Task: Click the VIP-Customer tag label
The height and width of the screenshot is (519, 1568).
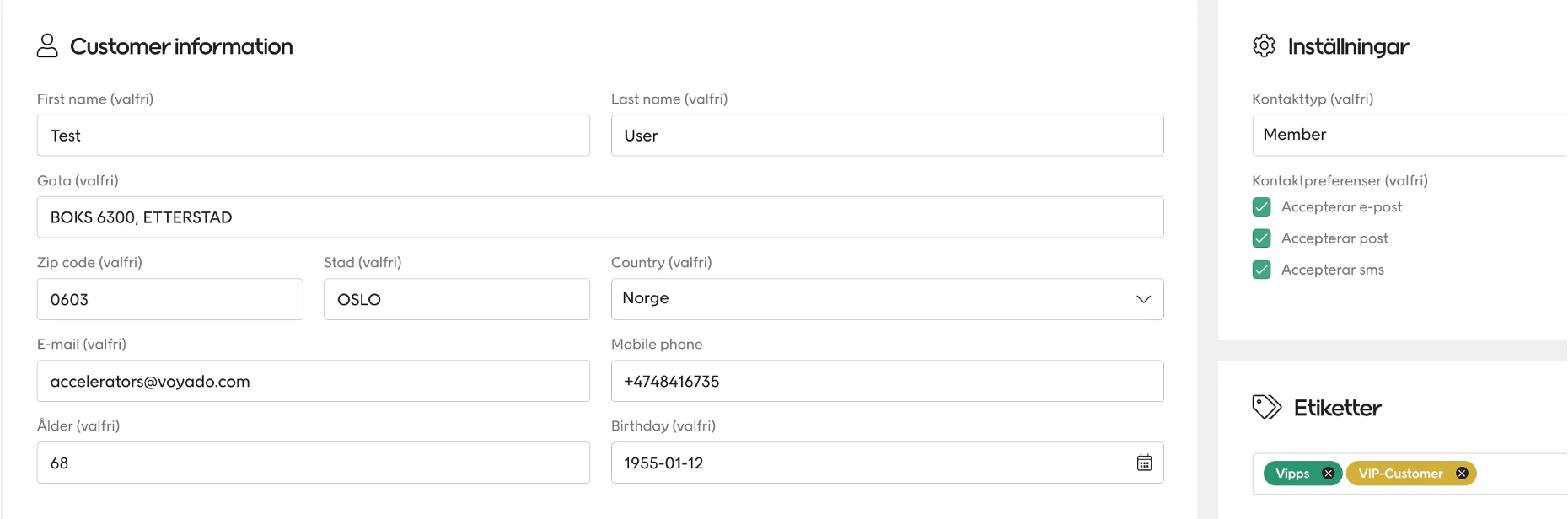Action: [1400, 474]
